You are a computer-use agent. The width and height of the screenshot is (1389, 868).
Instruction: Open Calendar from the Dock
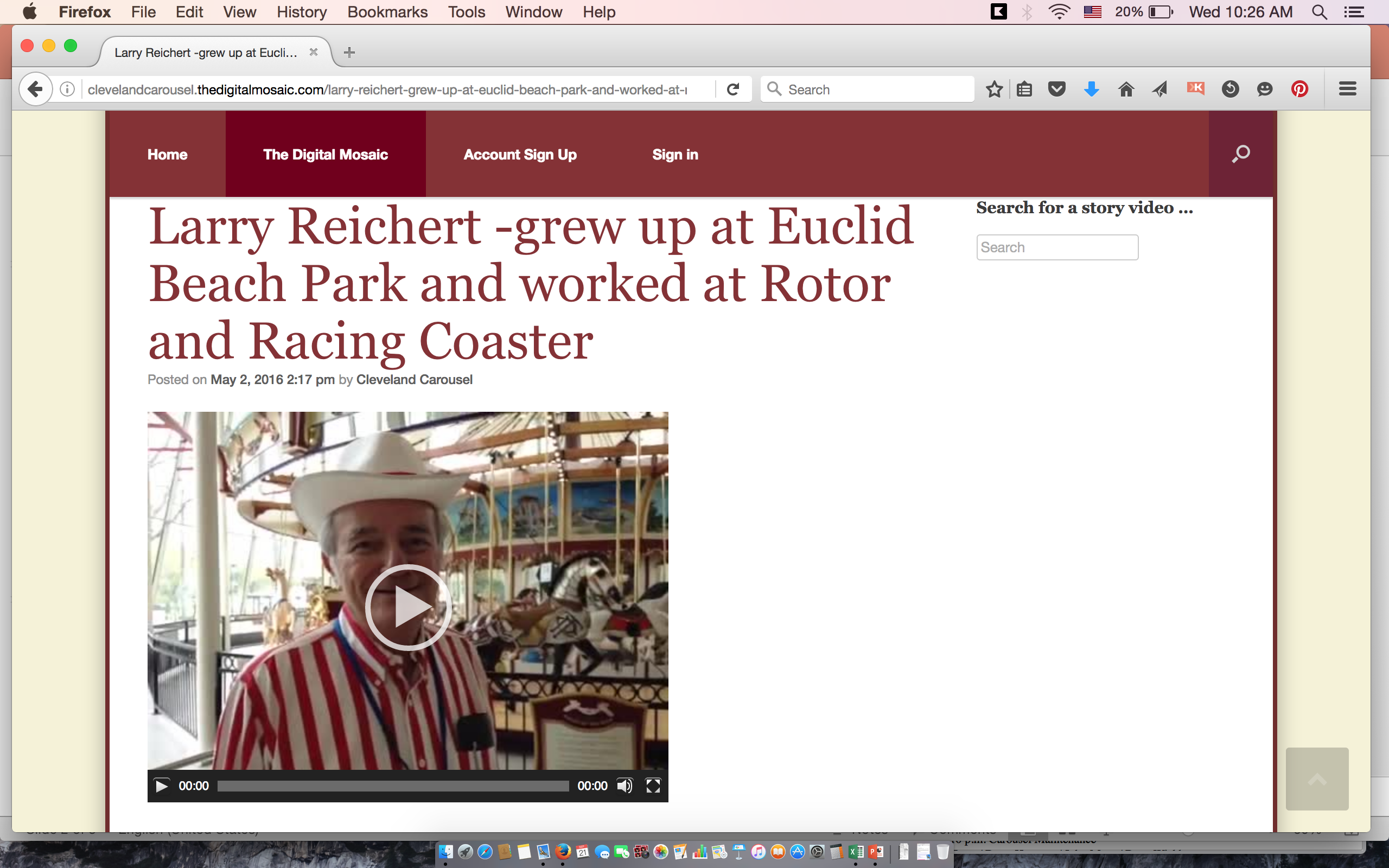point(583,852)
